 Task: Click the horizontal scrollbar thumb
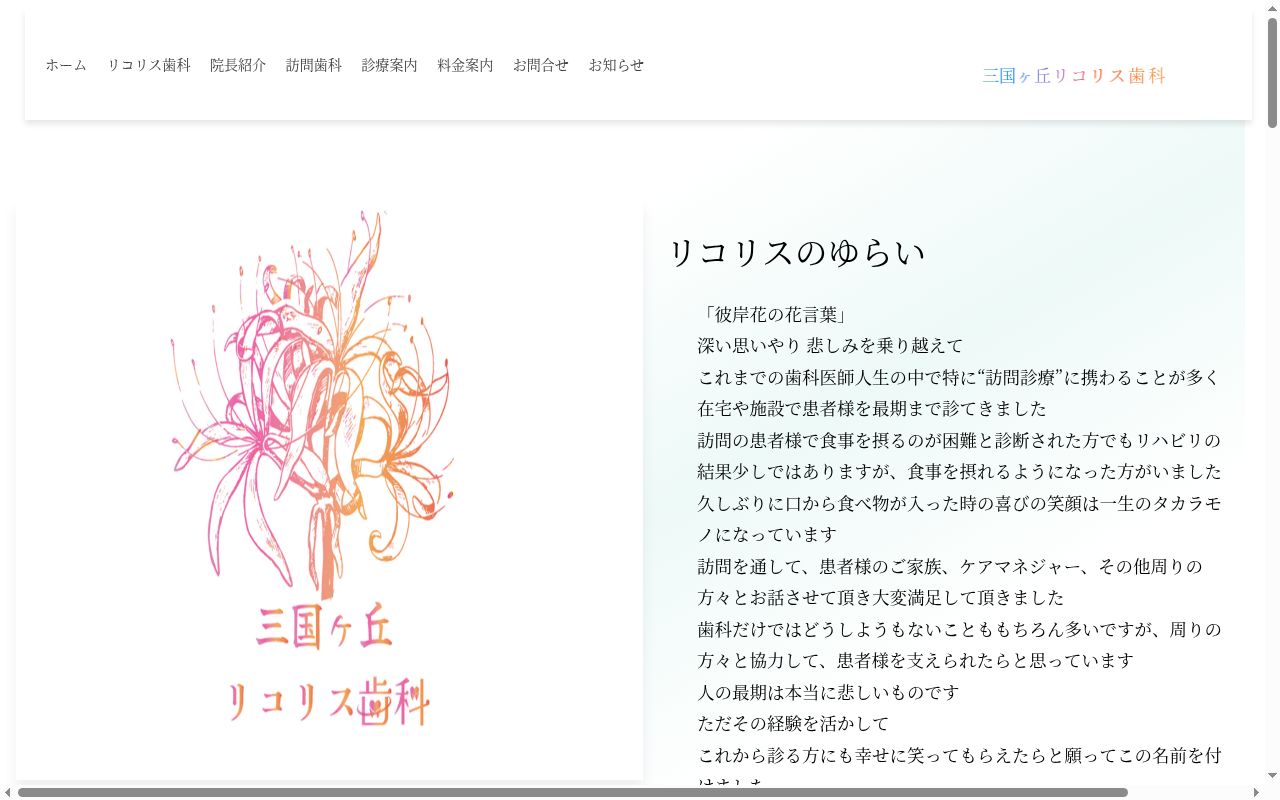572,792
